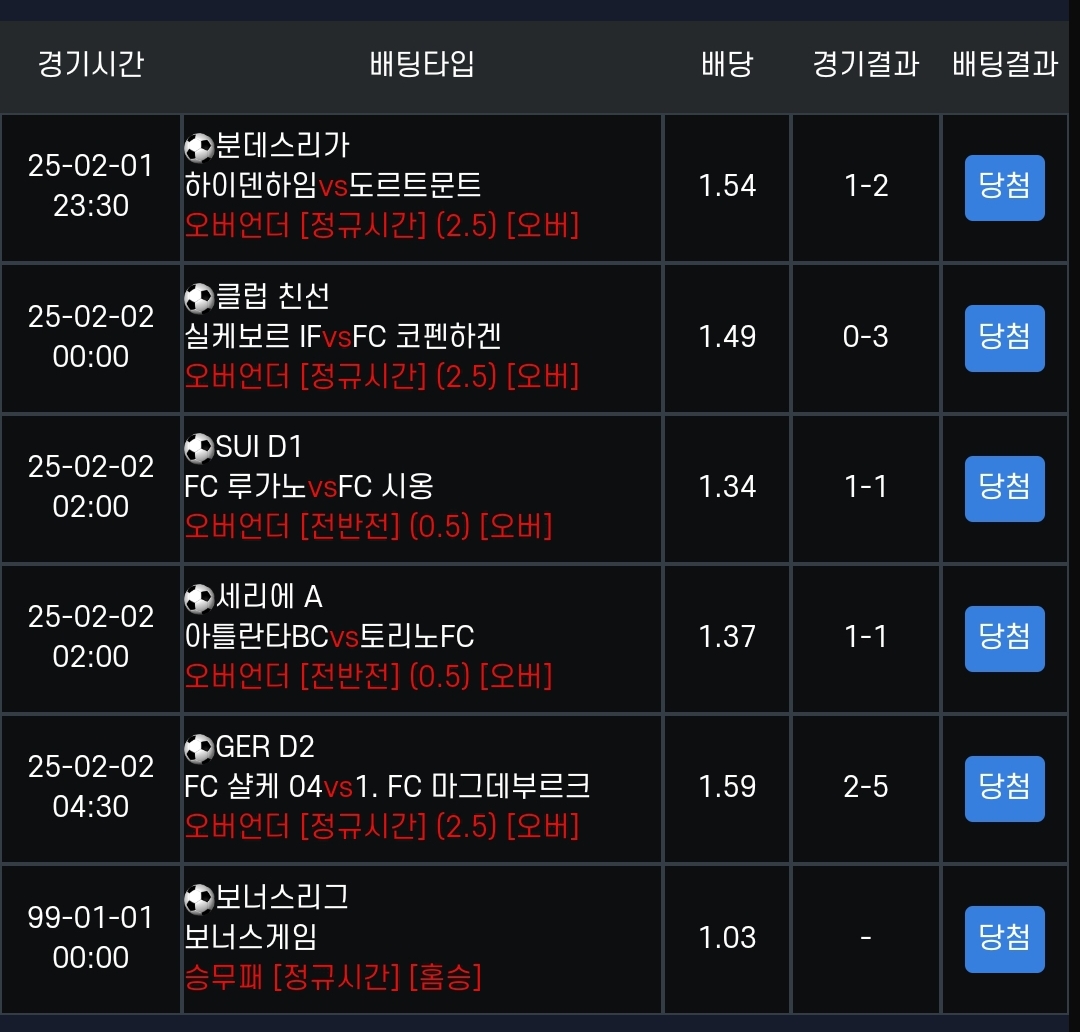Screen dimensions: 1080x1032
Task: Click the soccer ball icon beside 클럽 친선
Action: click(200, 298)
